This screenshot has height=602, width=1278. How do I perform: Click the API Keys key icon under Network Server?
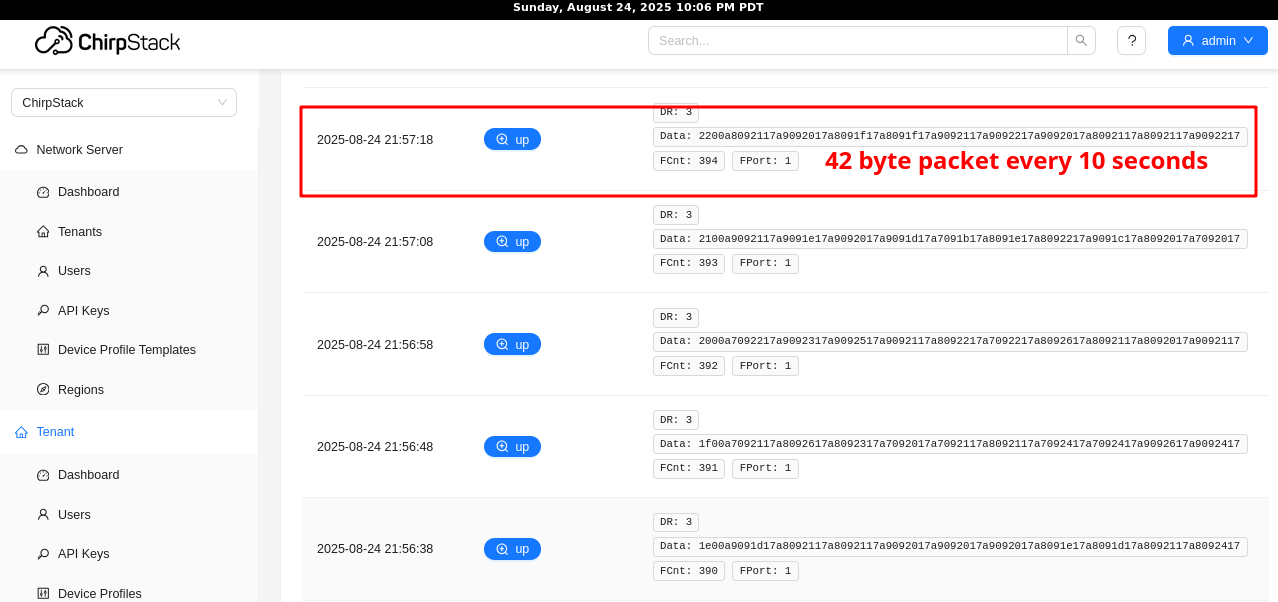43,311
